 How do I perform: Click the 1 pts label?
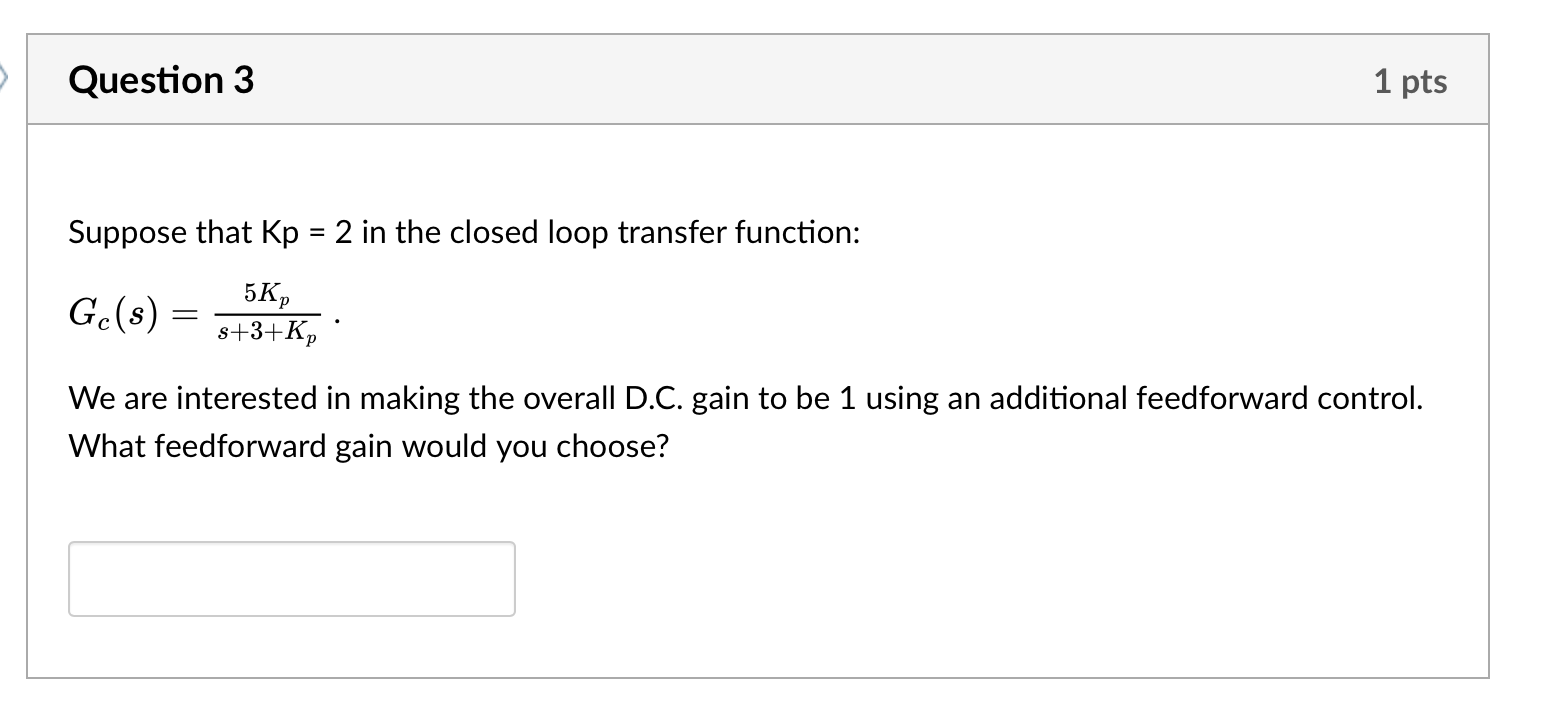[x=1411, y=81]
